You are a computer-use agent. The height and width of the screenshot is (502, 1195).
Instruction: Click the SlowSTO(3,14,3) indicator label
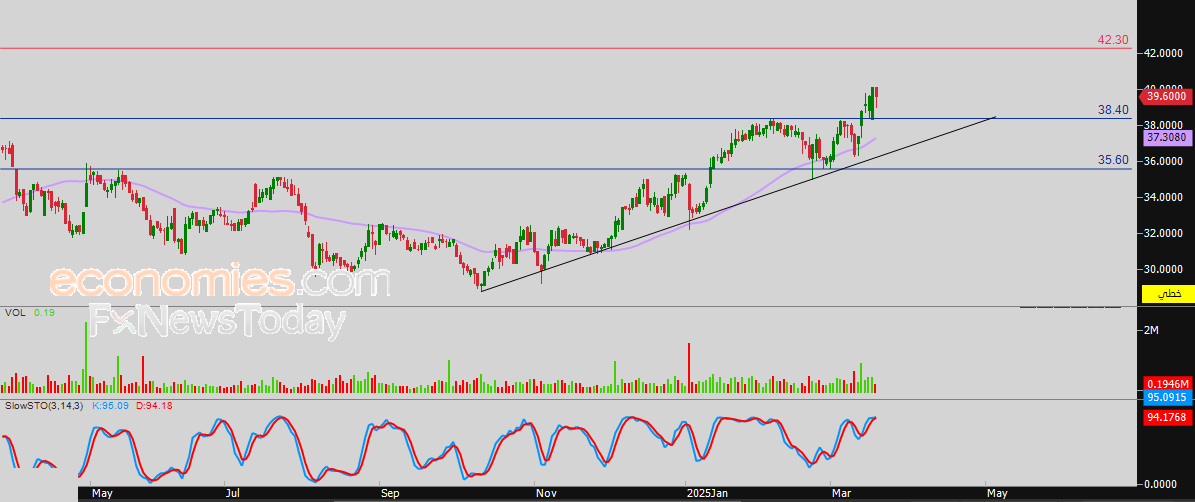tap(44, 405)
